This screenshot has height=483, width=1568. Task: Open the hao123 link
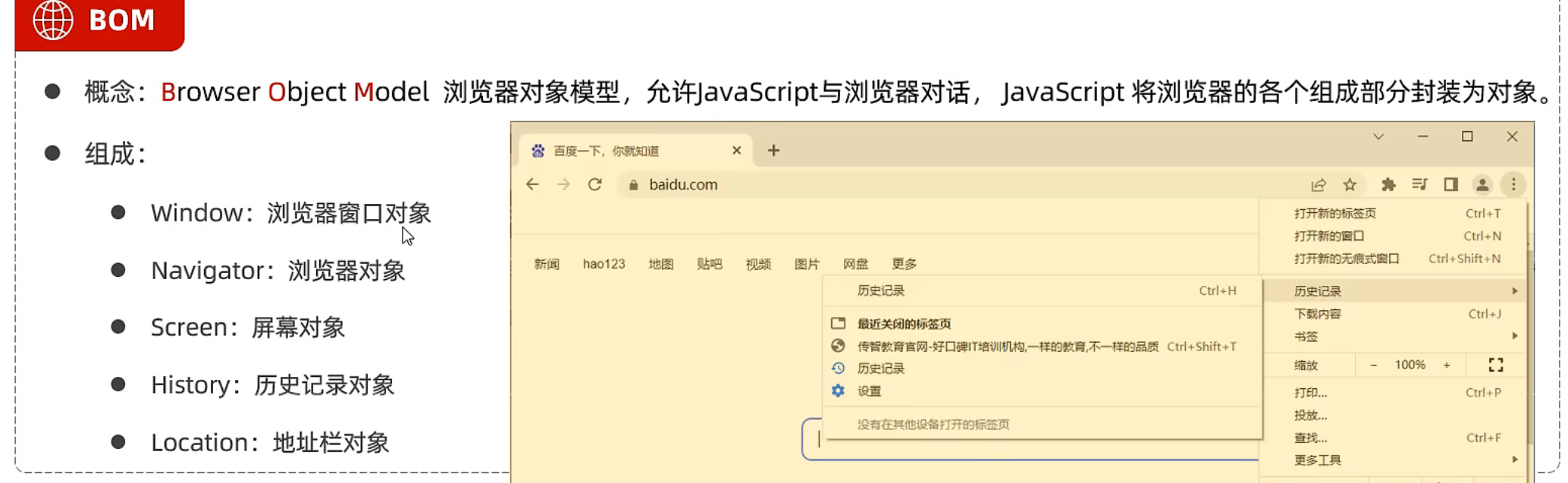tap(604, 264)
